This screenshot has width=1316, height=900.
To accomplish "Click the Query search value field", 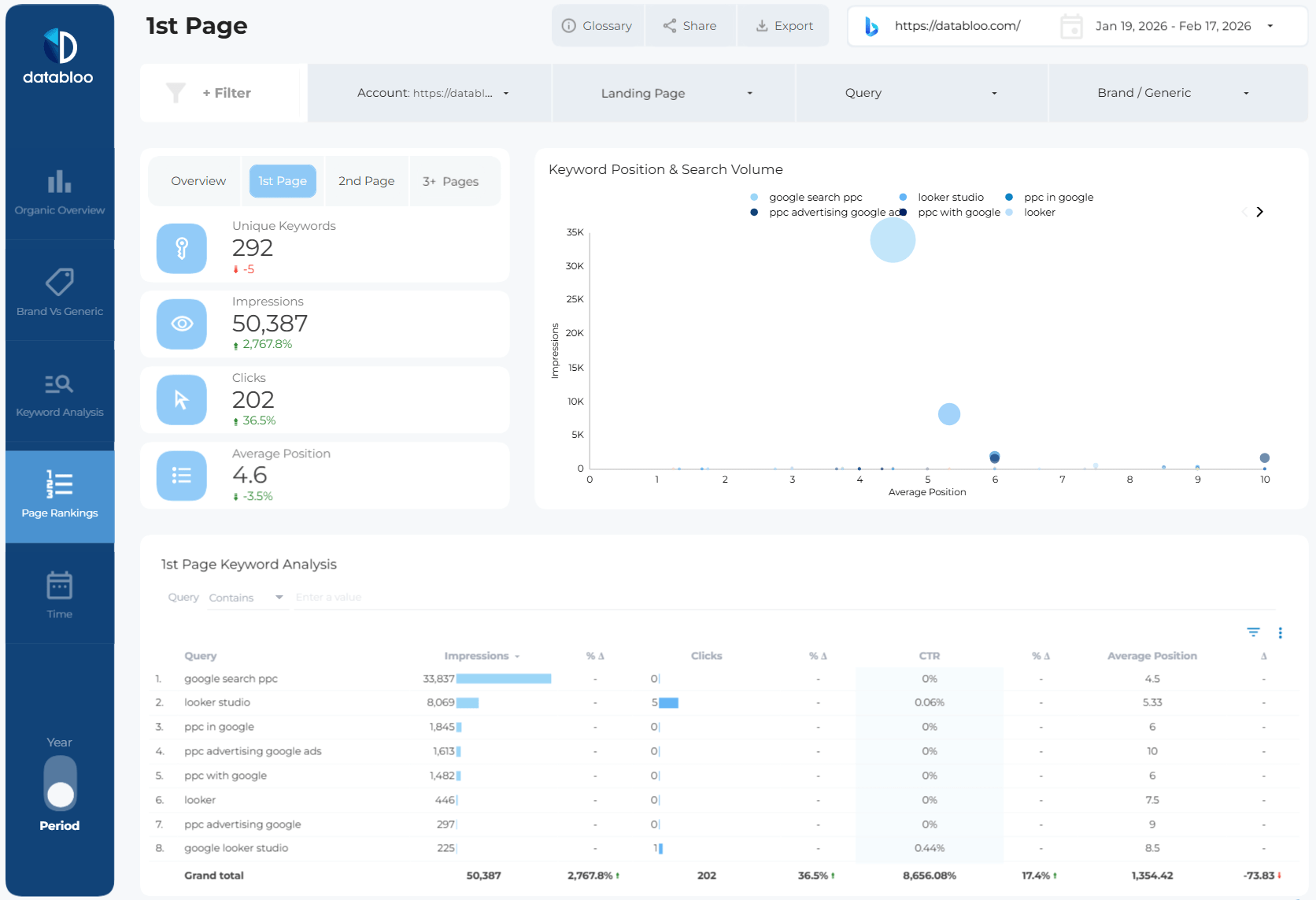I will coord(394,598).
